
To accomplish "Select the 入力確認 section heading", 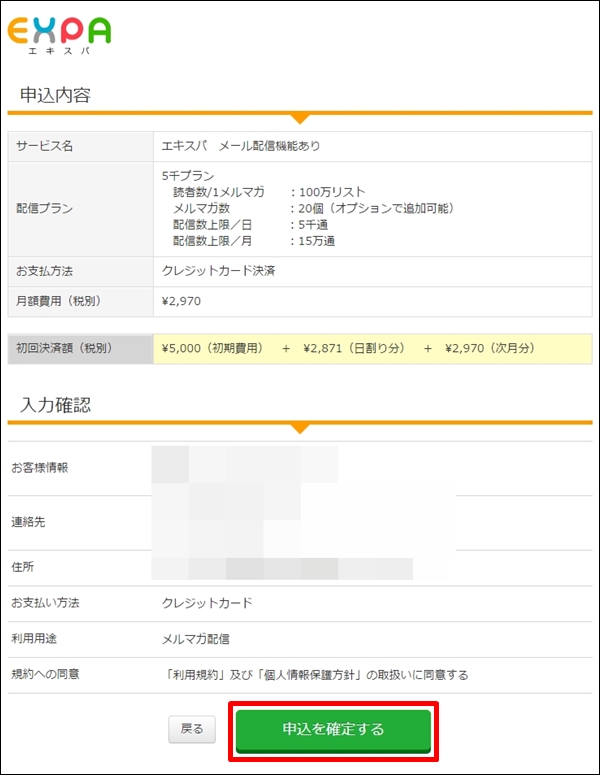I will 55,405.
